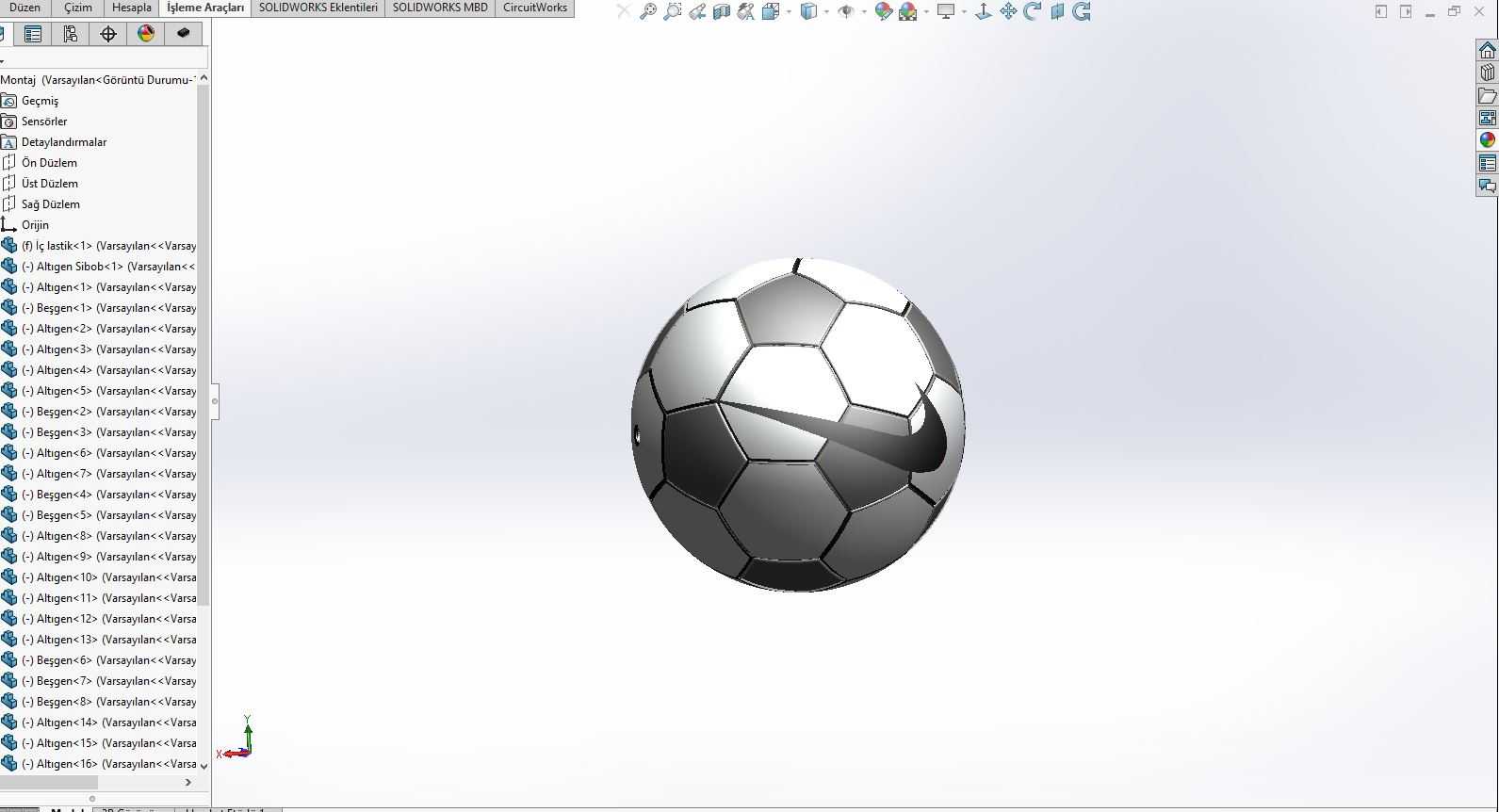Open the Appearances task pane tab
The height and width of the screenshot is (812, 1499).
pos(1488,140)
